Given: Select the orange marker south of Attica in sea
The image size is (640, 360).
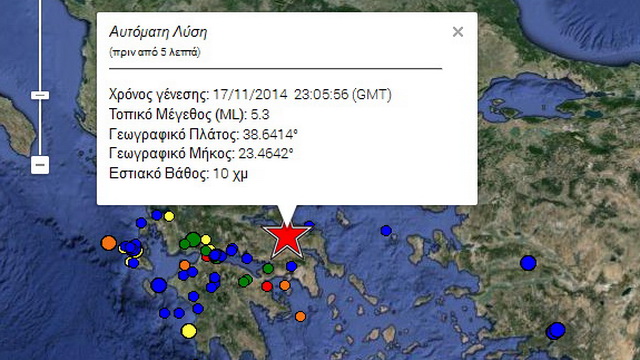Looking at the screenshot, I should coord(300,316).
